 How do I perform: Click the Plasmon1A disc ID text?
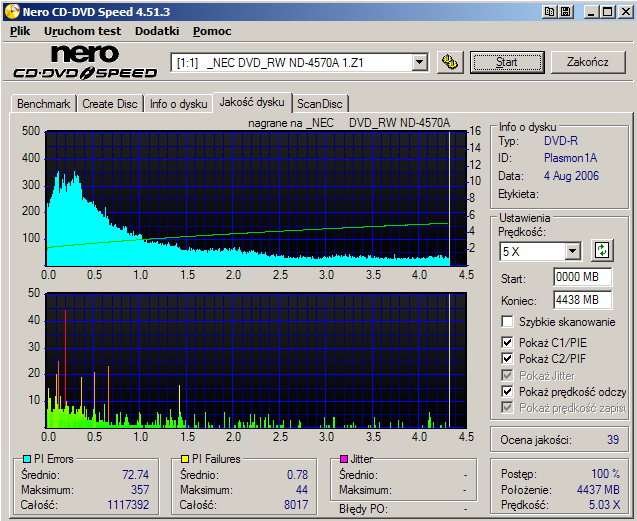tap(570, 158)
